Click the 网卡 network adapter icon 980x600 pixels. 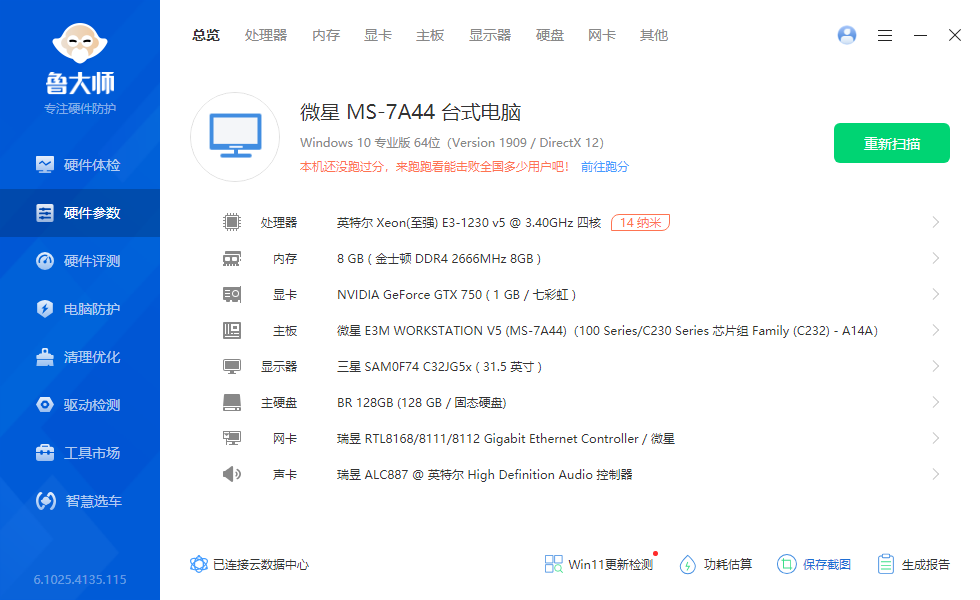232,438
